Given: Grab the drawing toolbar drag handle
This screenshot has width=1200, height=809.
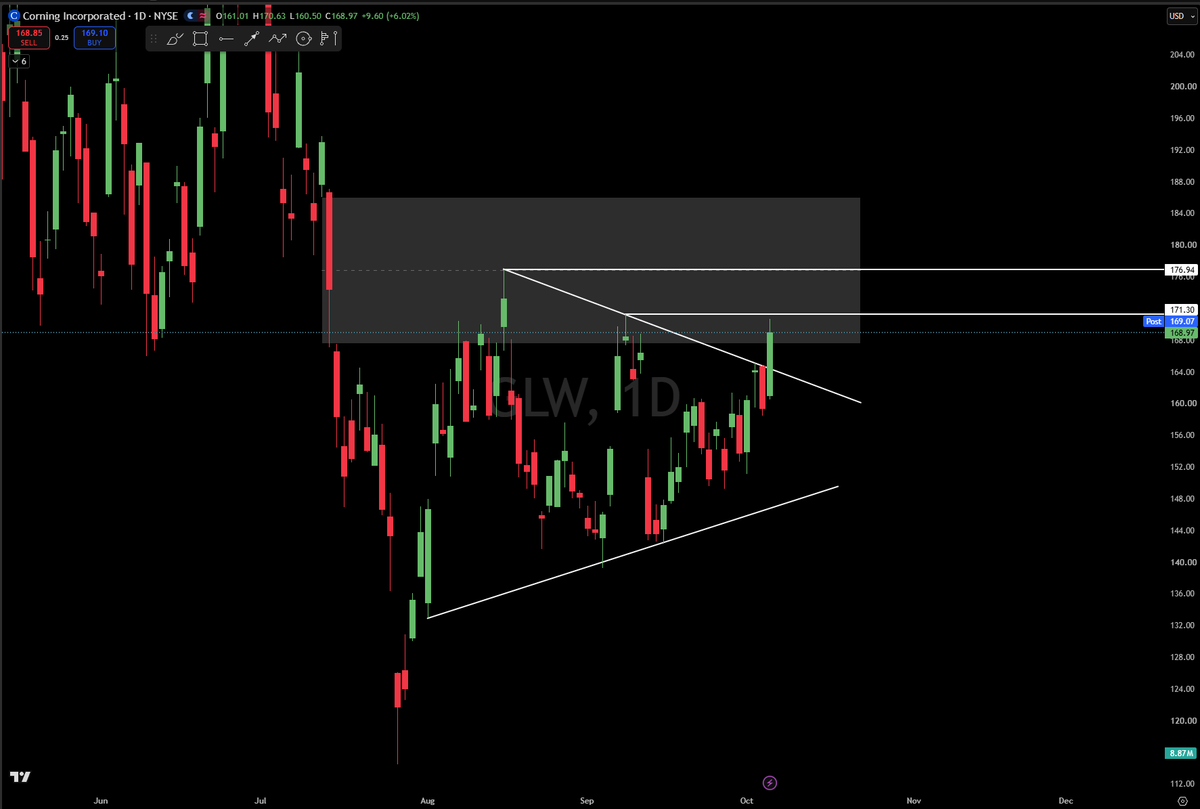Looking at the screenshot, I should (x=152, y=39).
